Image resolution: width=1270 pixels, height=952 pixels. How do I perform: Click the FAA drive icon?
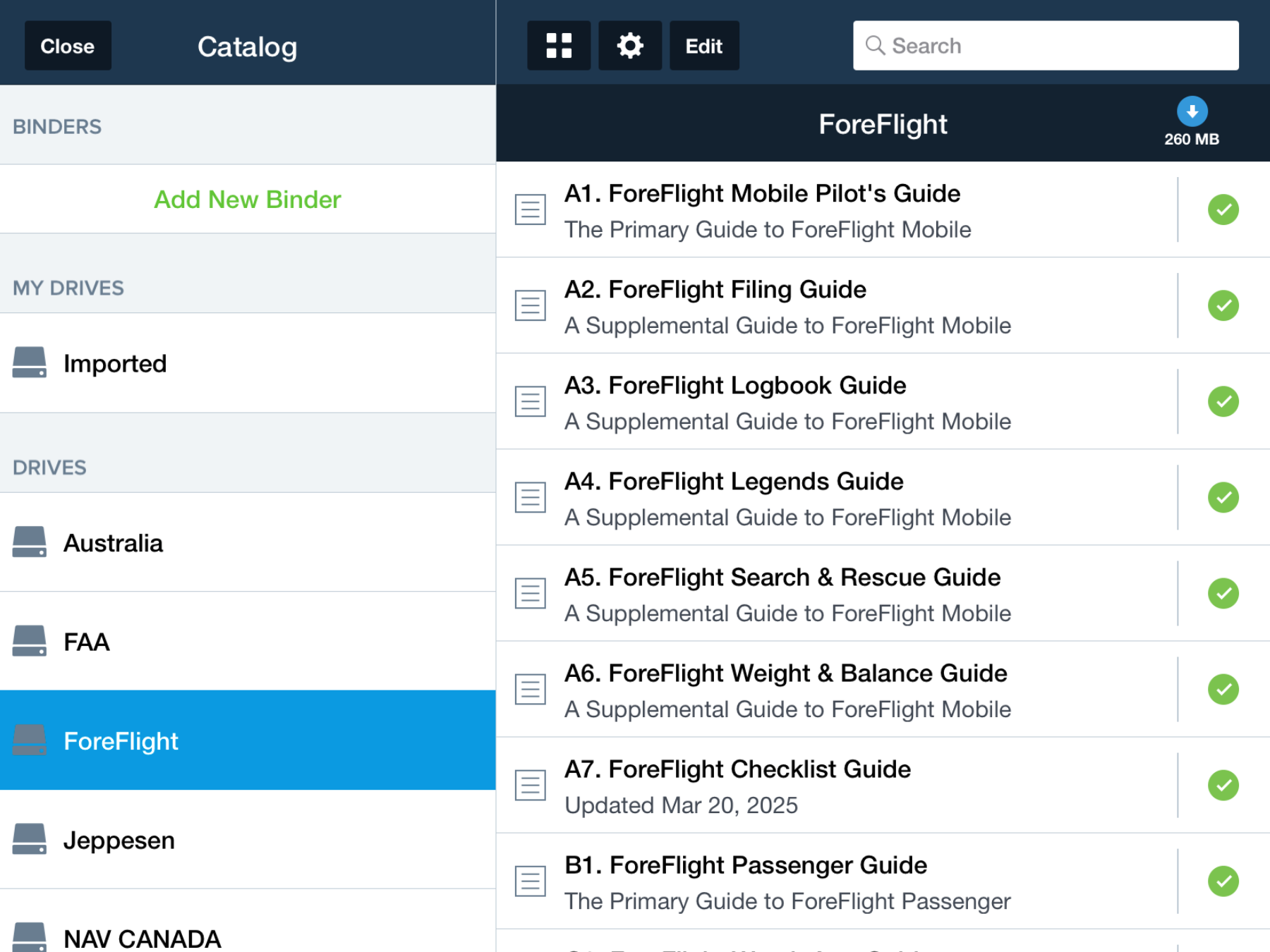(30, 641)
